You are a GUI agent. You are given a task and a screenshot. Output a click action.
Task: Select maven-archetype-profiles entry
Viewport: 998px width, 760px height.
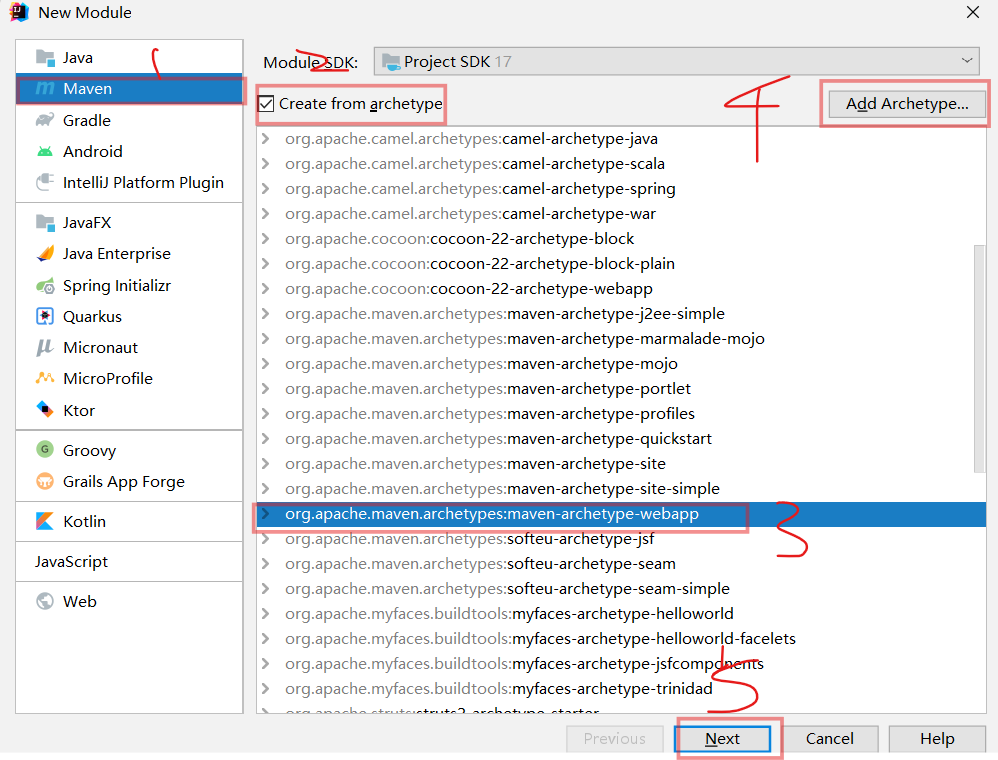click(x=490, y=414)
